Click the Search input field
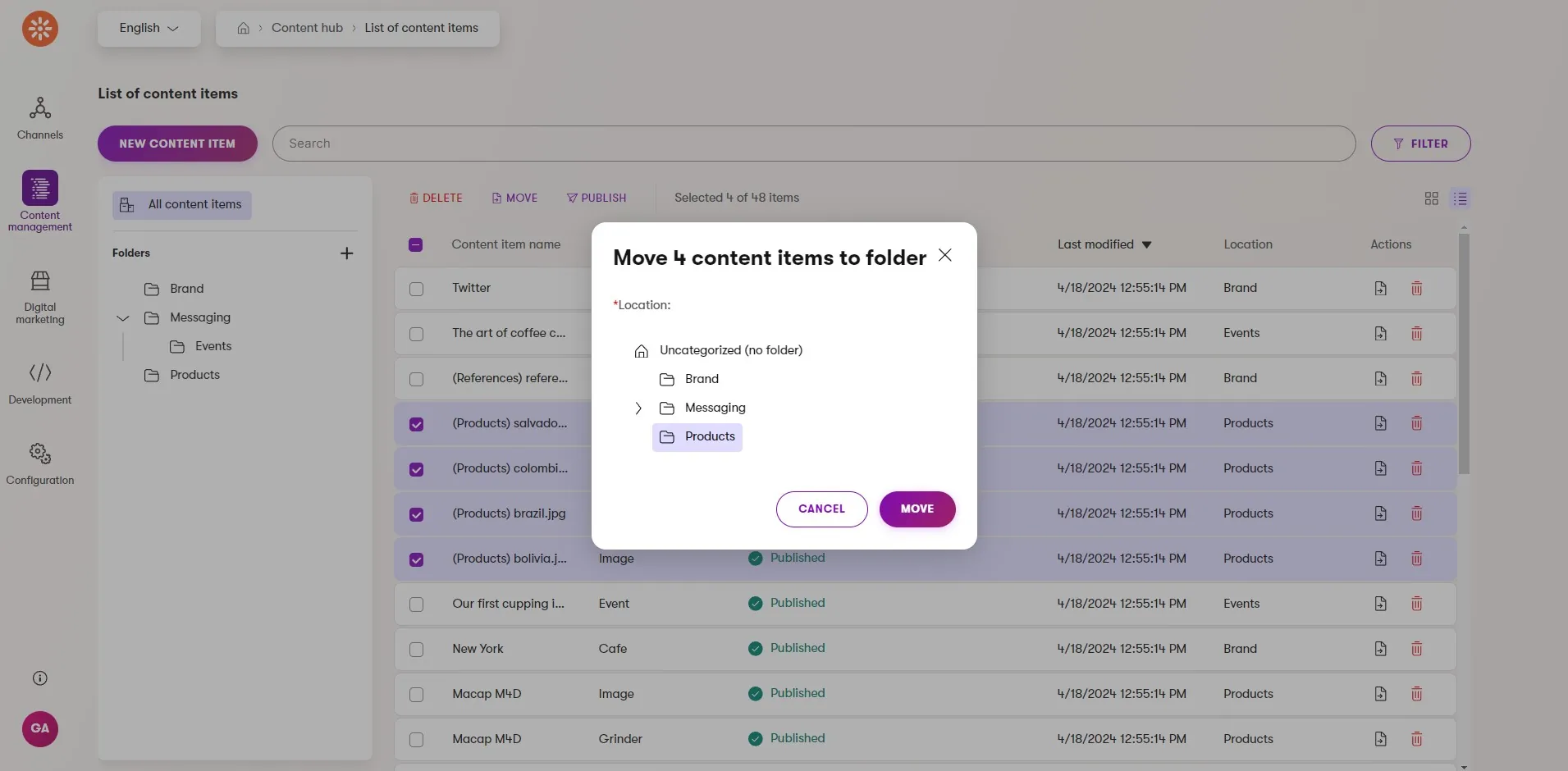Viewport: 1568px width, 771px height. (814, 144)
